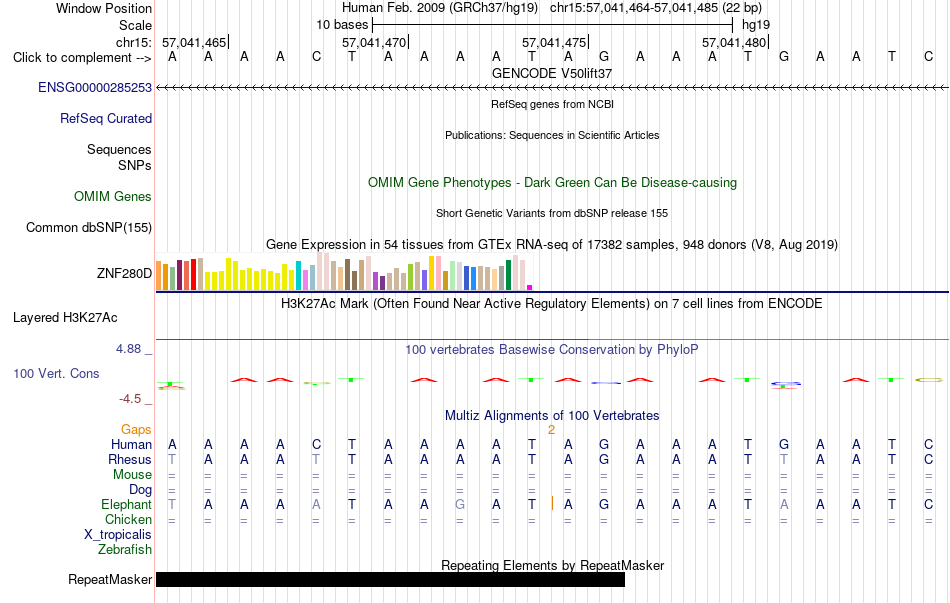The height and width of the screenshot is (603, 950).
Task: Select the Elephant species row label
Action: pos(127,505)
